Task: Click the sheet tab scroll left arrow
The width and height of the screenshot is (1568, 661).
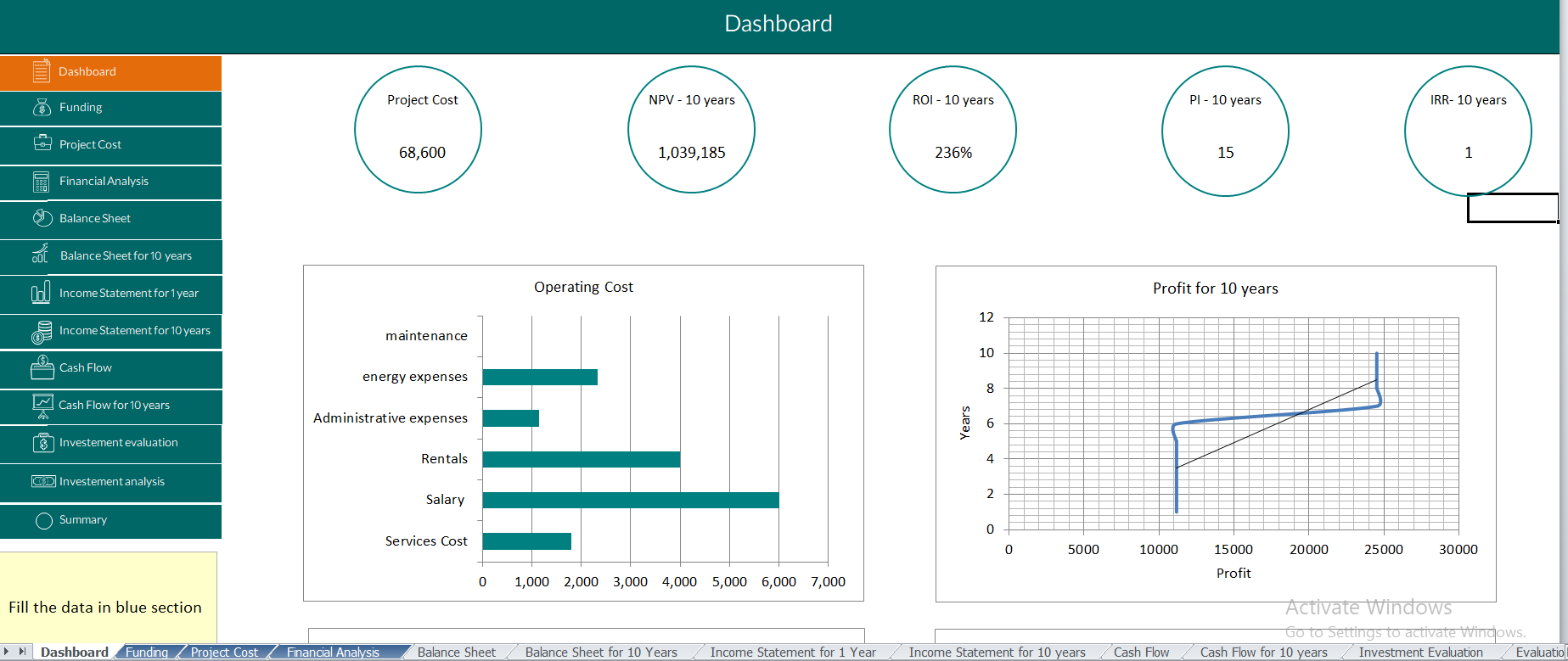Action: click(8, 652)
